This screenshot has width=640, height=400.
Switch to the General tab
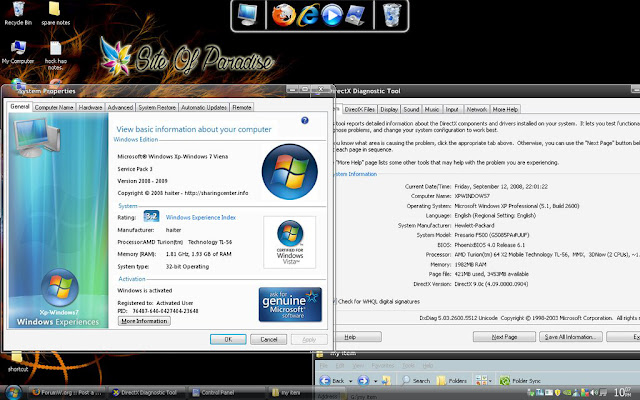(20, 107)
